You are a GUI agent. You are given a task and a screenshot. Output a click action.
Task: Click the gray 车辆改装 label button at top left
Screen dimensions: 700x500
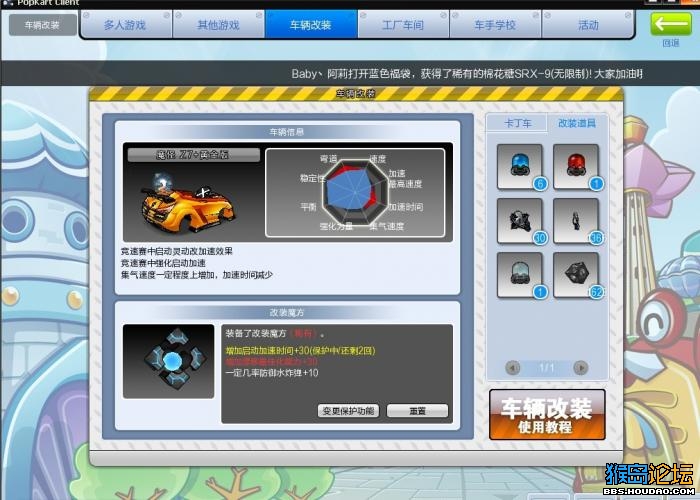point(42,25)
